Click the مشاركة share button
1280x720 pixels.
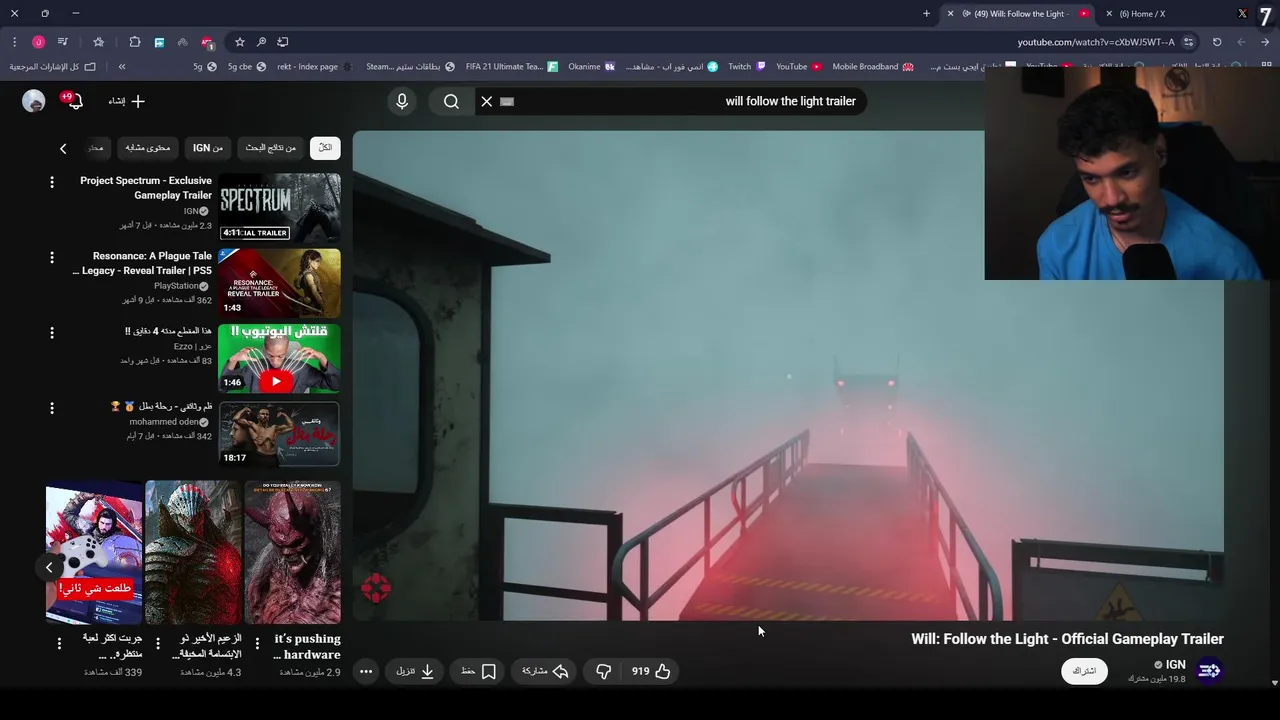coord(545,671)
